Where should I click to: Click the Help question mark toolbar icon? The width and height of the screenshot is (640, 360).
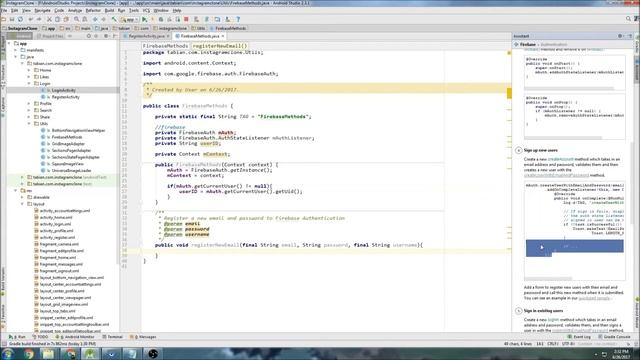click(238, 19)
